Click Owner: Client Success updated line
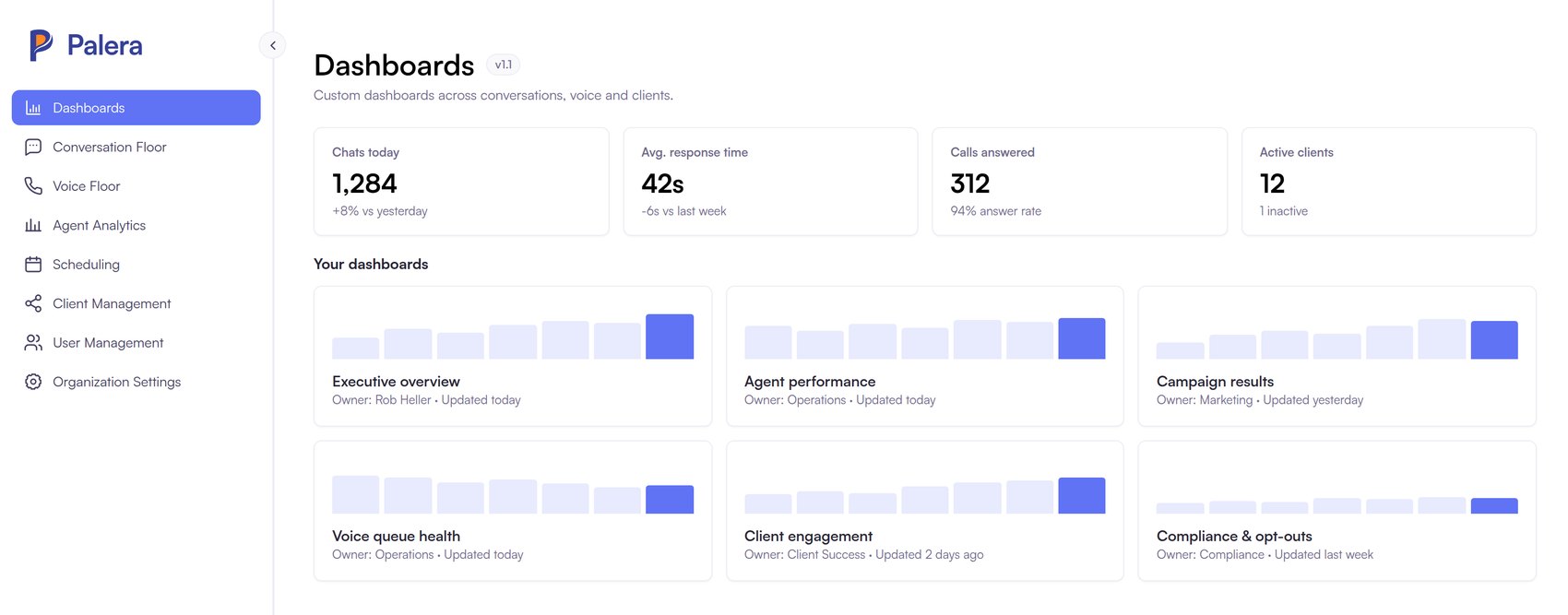This screenshot has width=1568, height=615. [x=863, y=555]
